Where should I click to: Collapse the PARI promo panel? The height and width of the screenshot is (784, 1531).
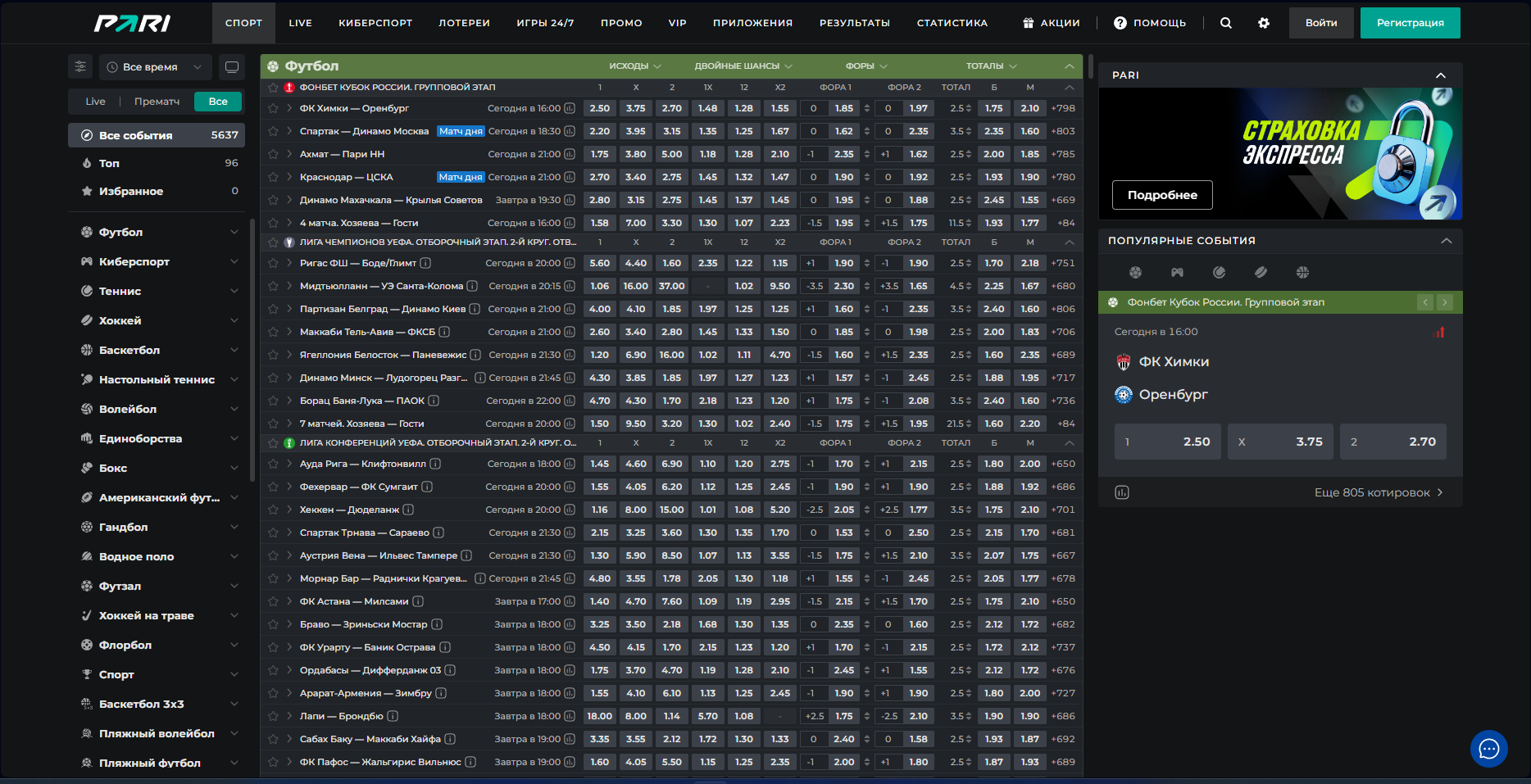[x=1440, y=75]
